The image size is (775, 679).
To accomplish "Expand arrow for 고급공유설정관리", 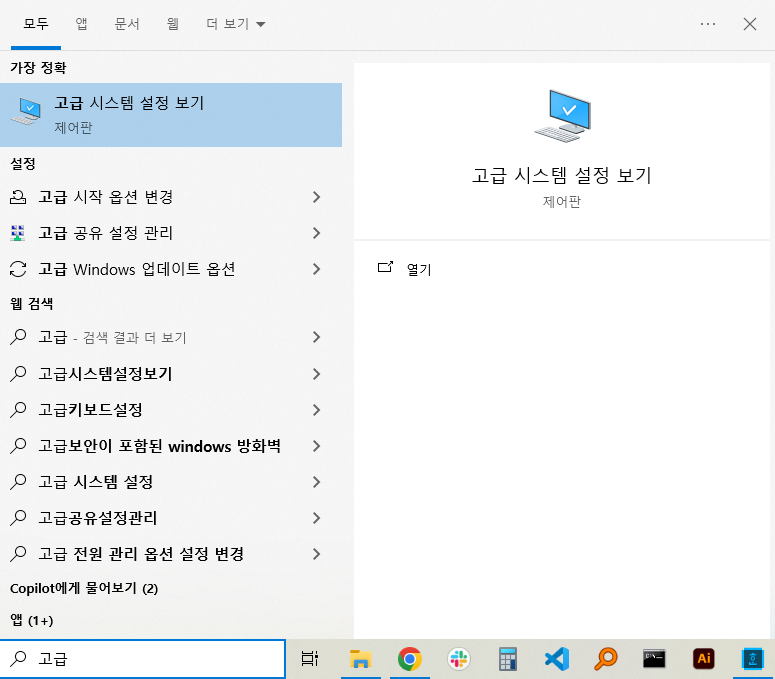I will click(x=317, y=518).
